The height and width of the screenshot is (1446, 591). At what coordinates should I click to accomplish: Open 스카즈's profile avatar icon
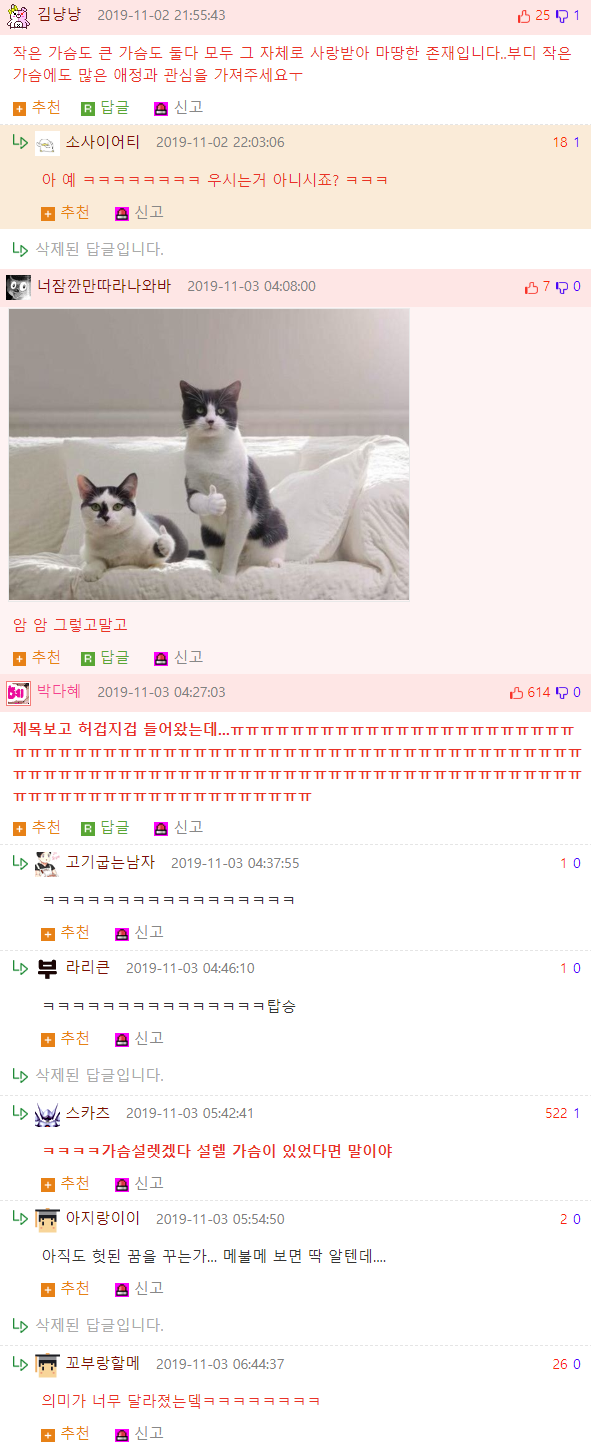tap(47, 1114)
